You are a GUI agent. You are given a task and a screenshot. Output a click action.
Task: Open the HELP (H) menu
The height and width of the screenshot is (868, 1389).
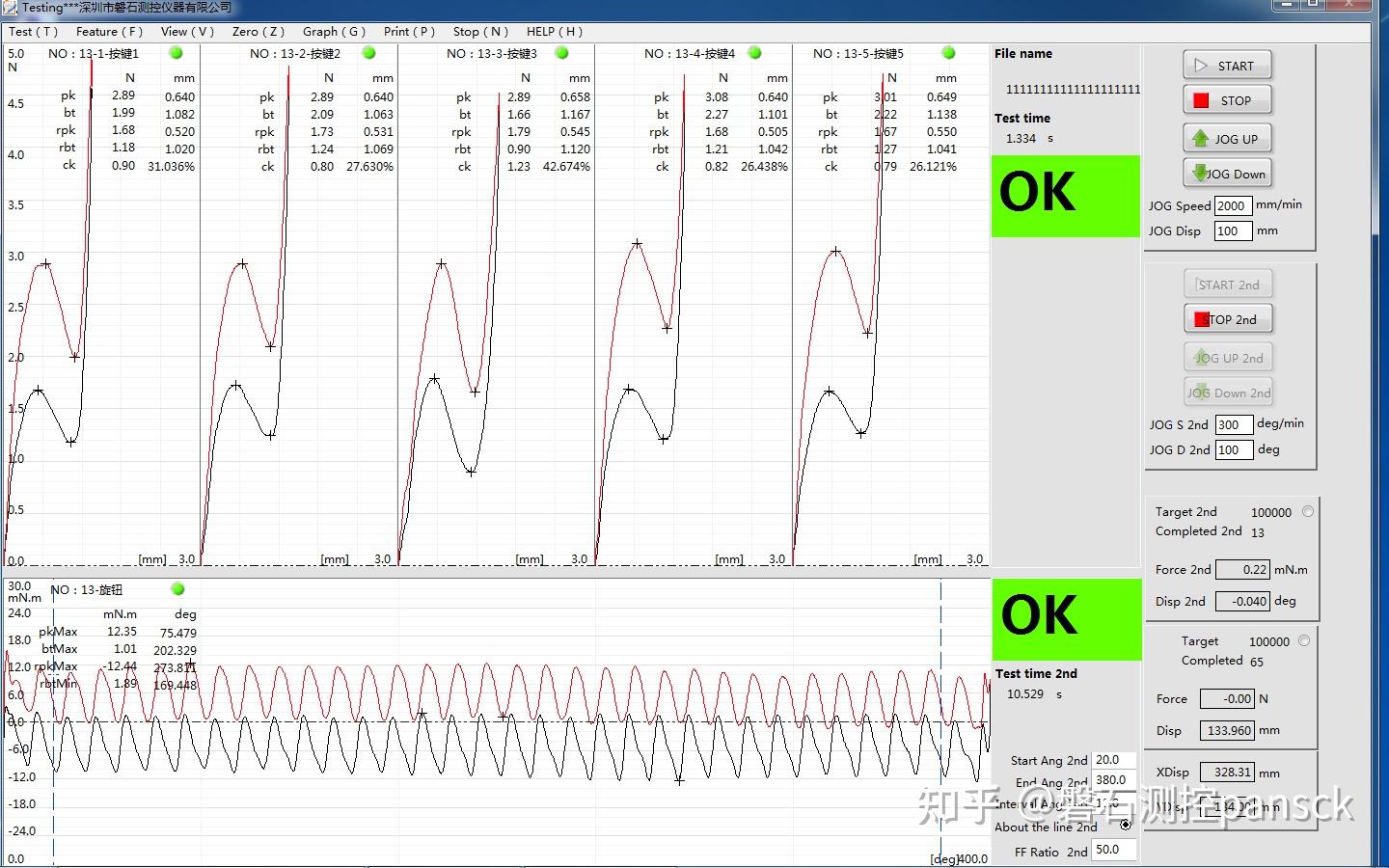click(555, 31)
